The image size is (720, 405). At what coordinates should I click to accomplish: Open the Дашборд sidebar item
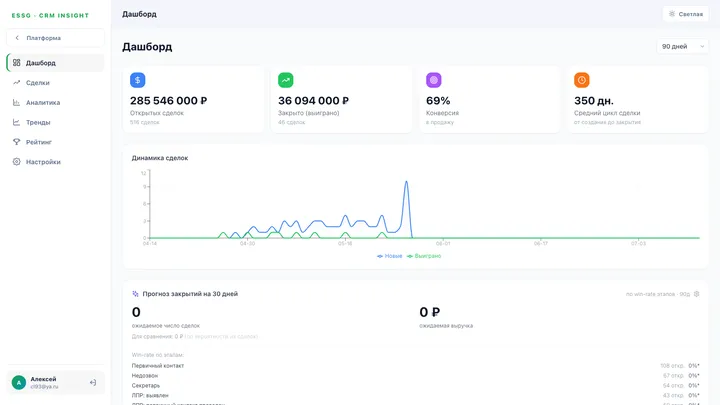pyautogui.click(x=56, y=63)
